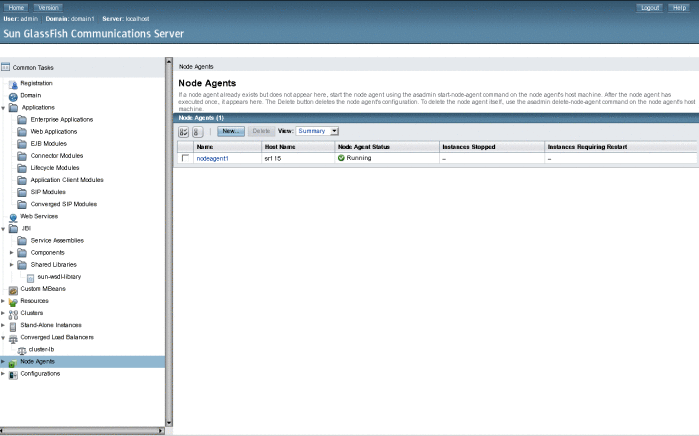This screenshot has height=436, width=699.
Task: Expand the Clusters tree node
Action: point(3,313)
